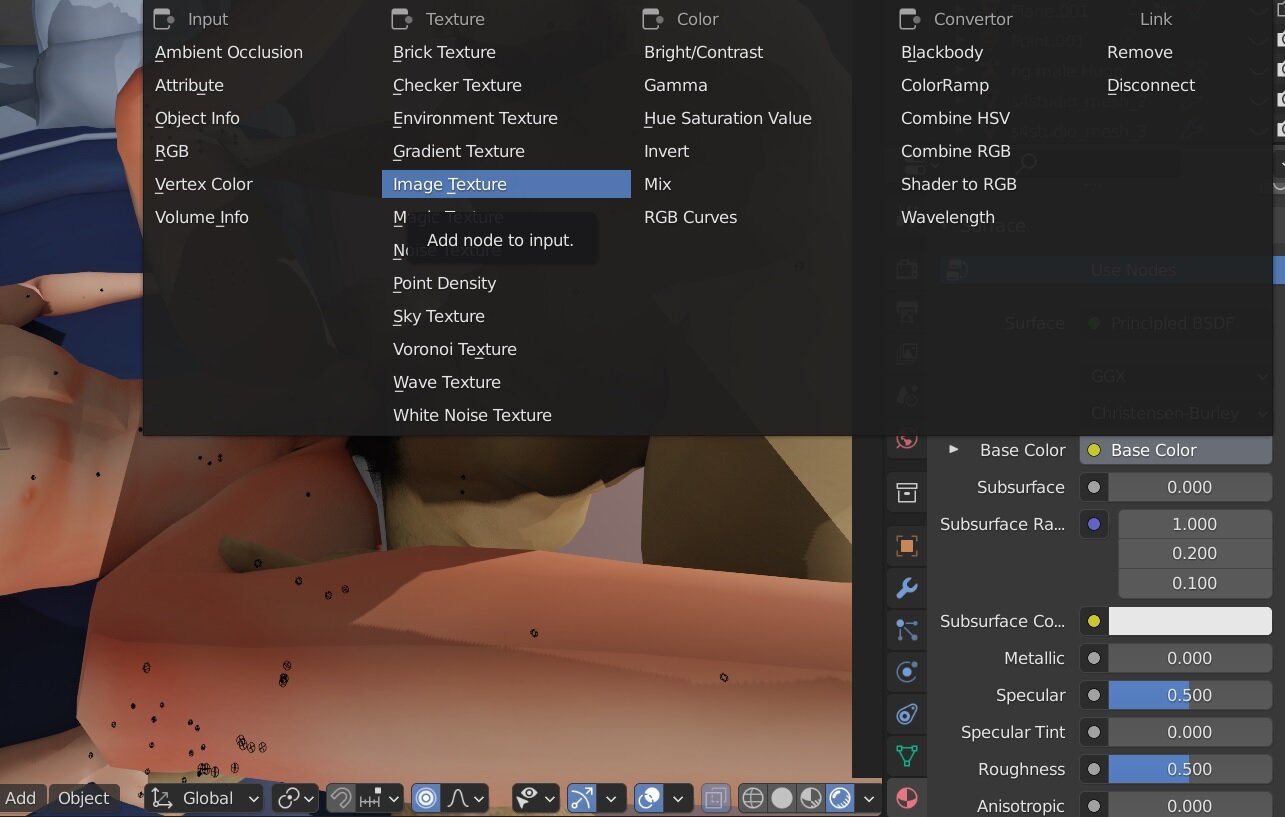The image size is (1285, 817).
Task: Click the Texture column header icon
Action: click(402, 19)
